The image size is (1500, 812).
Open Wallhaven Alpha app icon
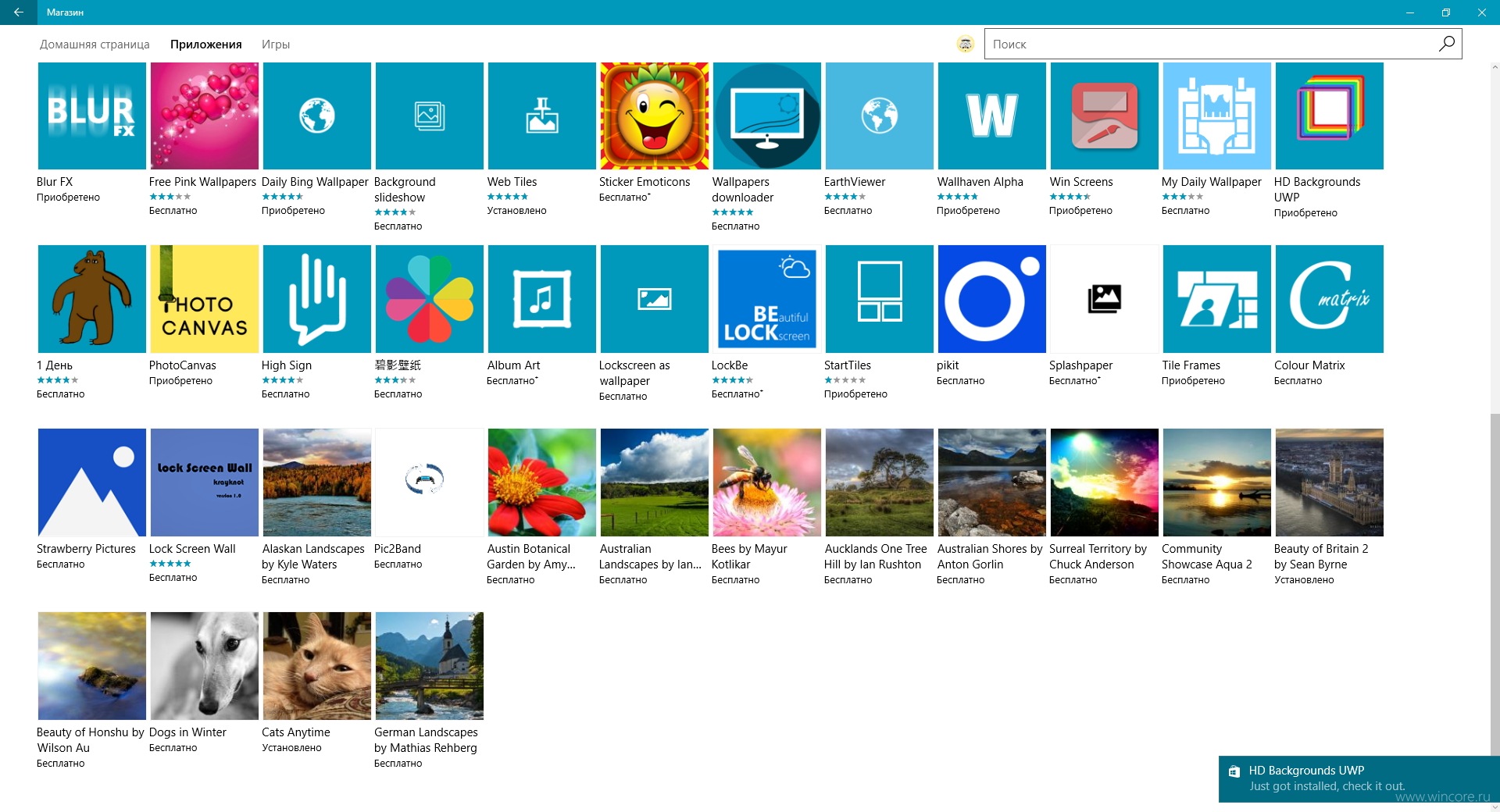point(992,116)
